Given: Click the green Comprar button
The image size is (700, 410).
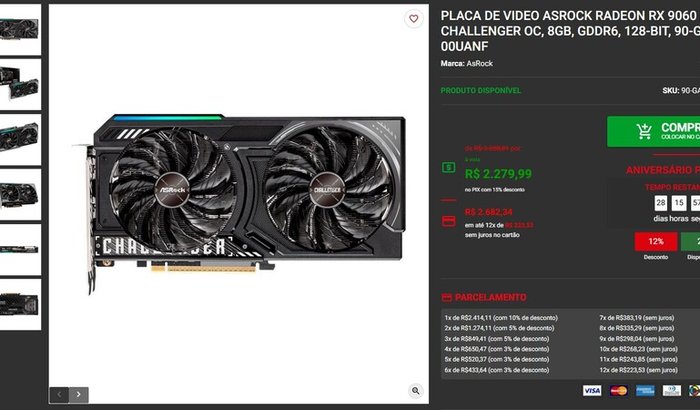Looking at the screenshot, I should tap(654, 131).
